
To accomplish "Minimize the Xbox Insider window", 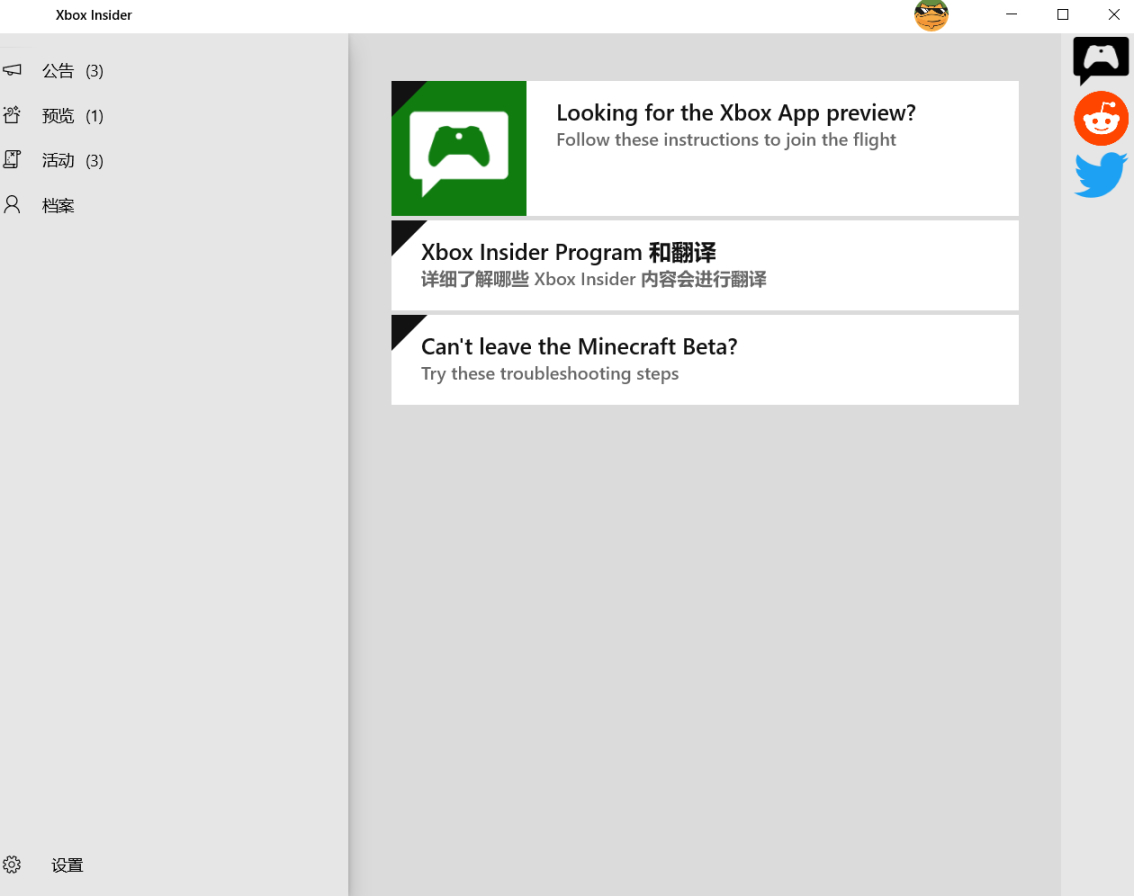I will [x=1011, y=14].
